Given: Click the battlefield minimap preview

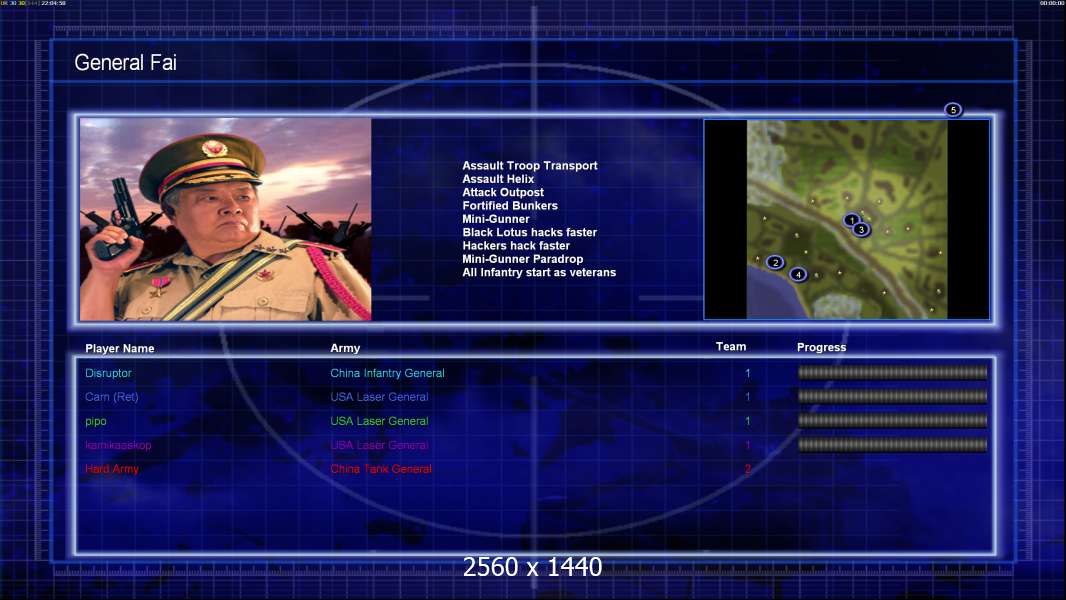Looking at the screenshot, I should click(847, 219).
